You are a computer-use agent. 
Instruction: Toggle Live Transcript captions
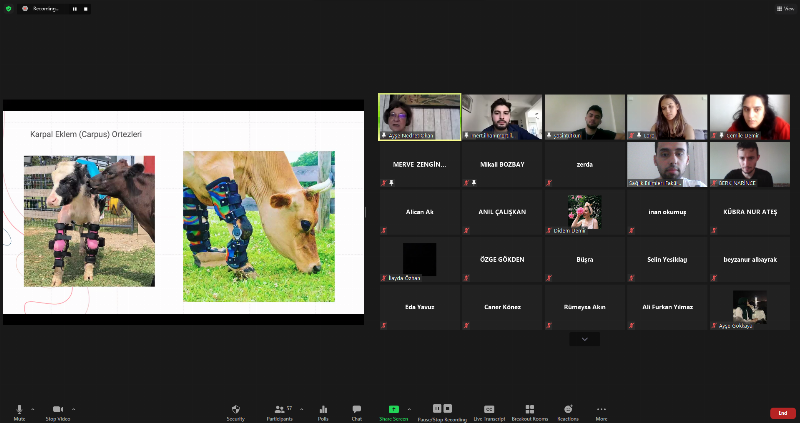pyautogui.click(x=489, y=410)
